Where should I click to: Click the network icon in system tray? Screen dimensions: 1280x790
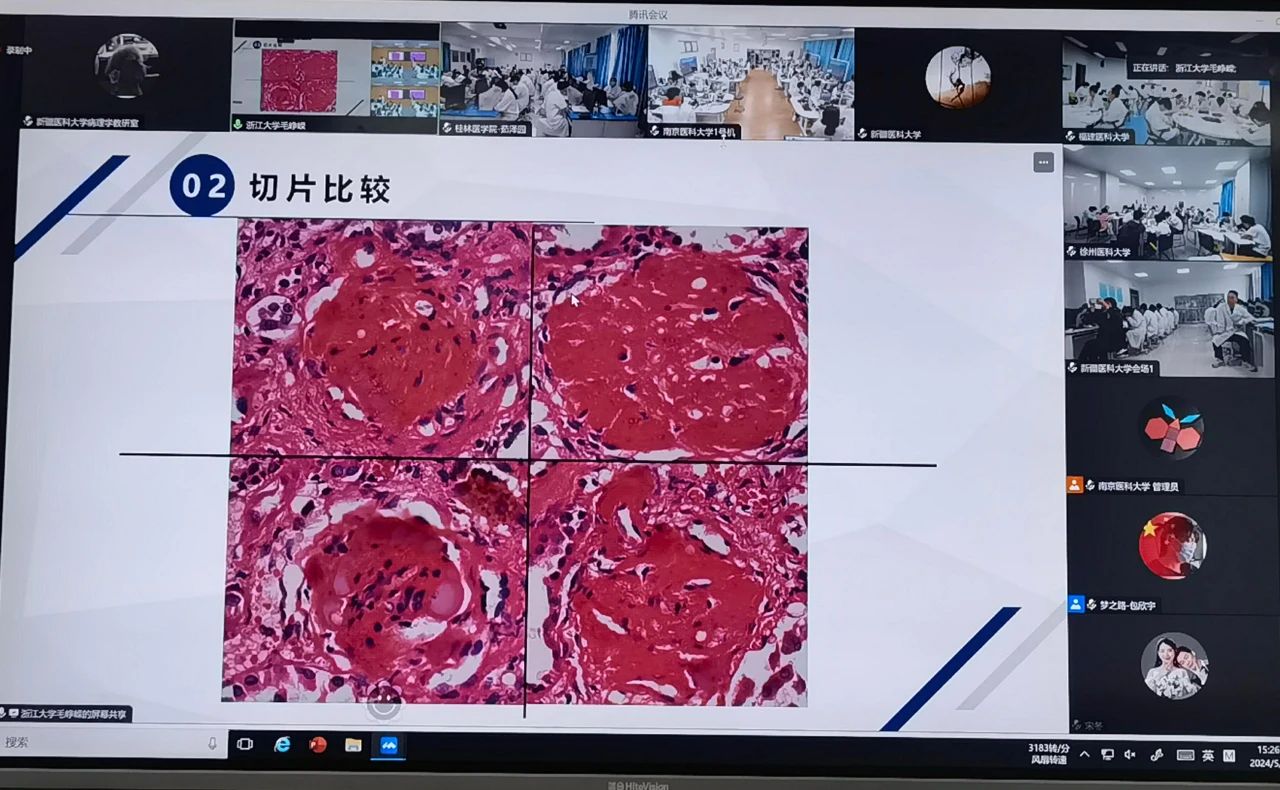(1108, 755)
